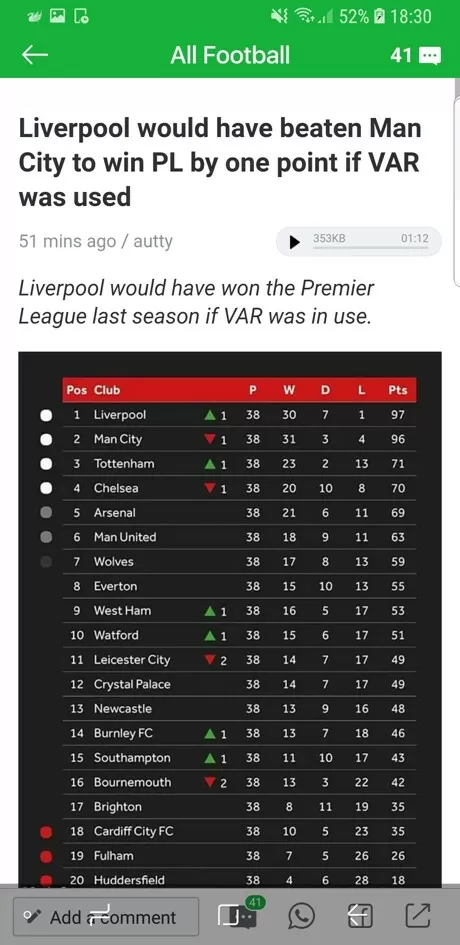Open comments icon with 41 badge
Image resolution: width=460 pixels, height=945 pixels.
click(238, 916)
